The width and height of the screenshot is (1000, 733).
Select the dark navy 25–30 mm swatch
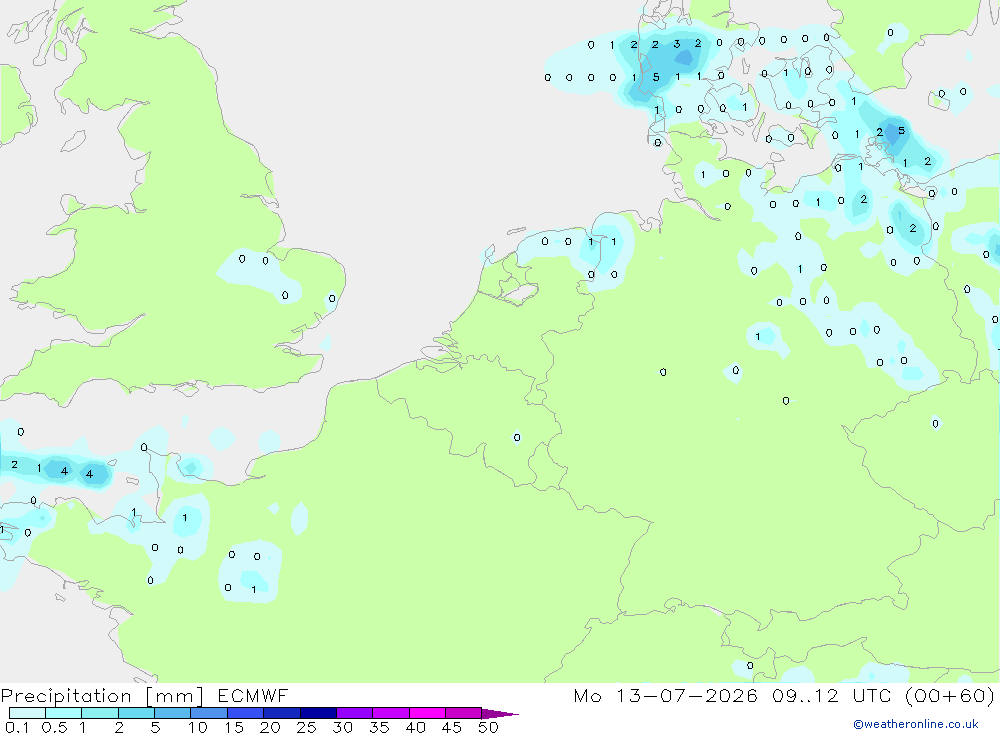pos(318,713)
